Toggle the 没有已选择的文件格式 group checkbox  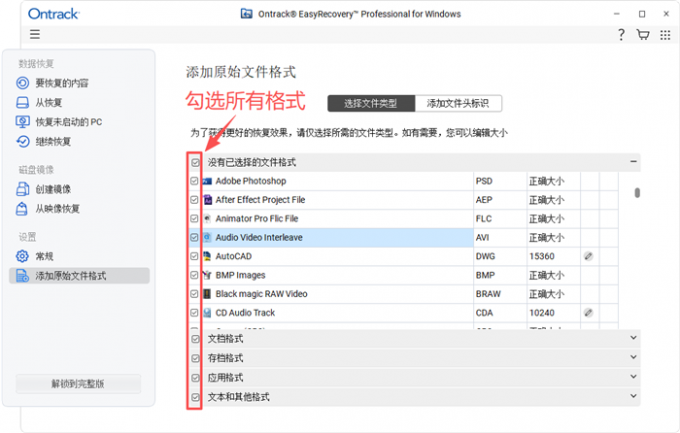click(x=195, y=162)
